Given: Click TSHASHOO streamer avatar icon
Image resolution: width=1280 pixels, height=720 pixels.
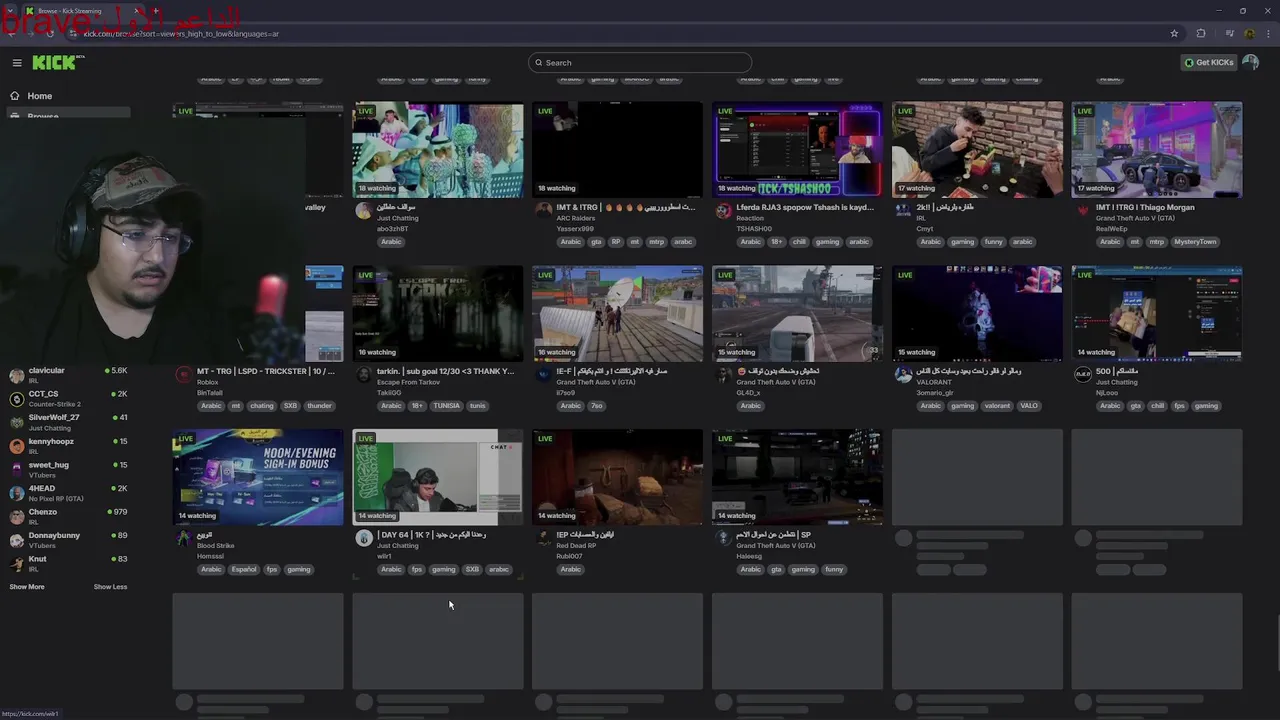Looking at the screenshot, I should [723, 210].
